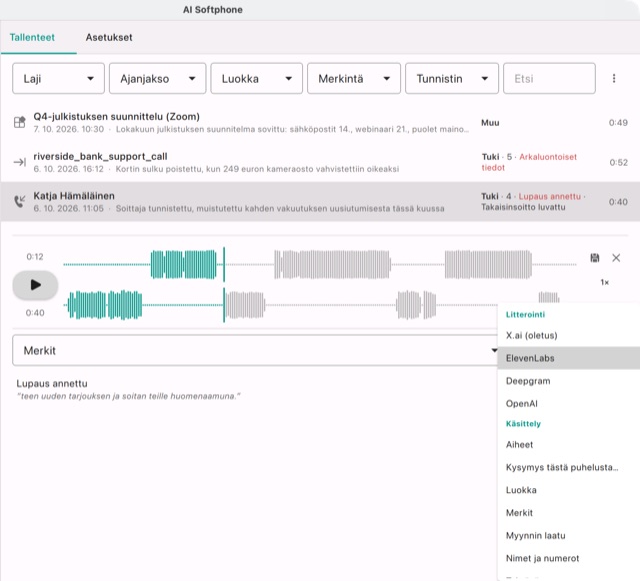
Task: Click the incoming call icon for Katja Hämäläinen
Action: pyautogui.click(x=19, y=201)
